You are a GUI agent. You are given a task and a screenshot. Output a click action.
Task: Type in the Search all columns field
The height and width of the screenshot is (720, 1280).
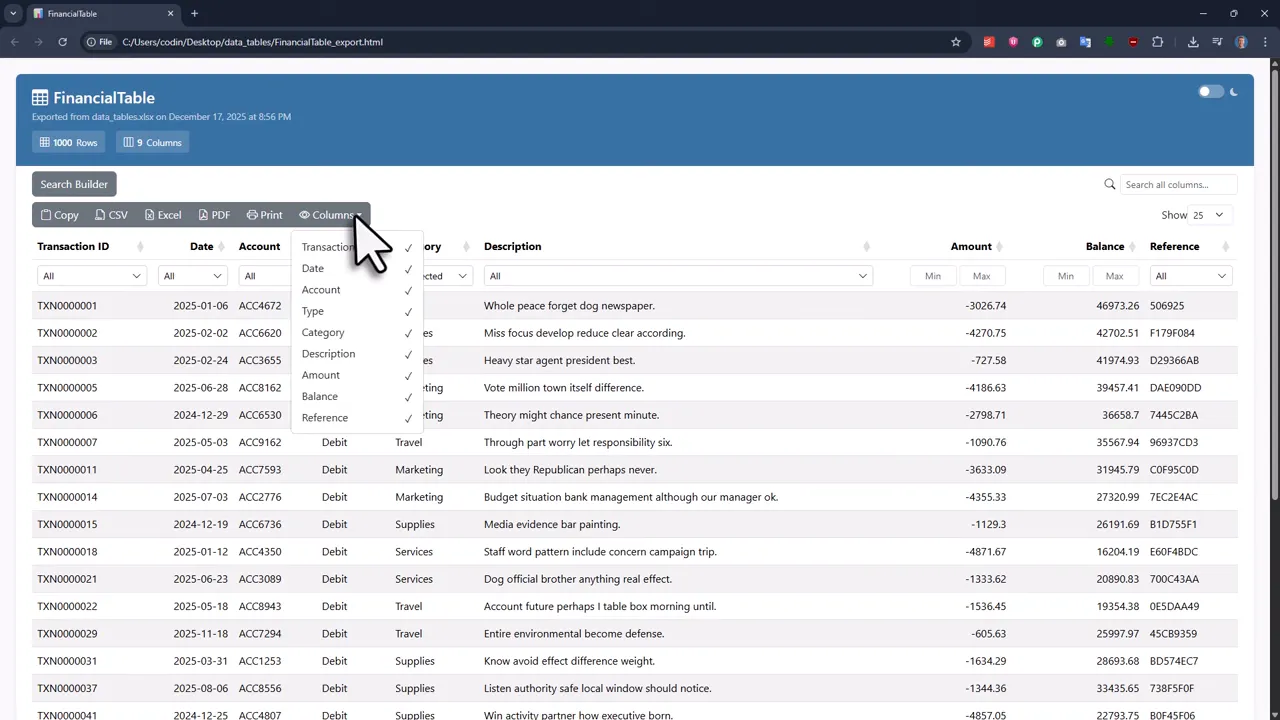1178,184
